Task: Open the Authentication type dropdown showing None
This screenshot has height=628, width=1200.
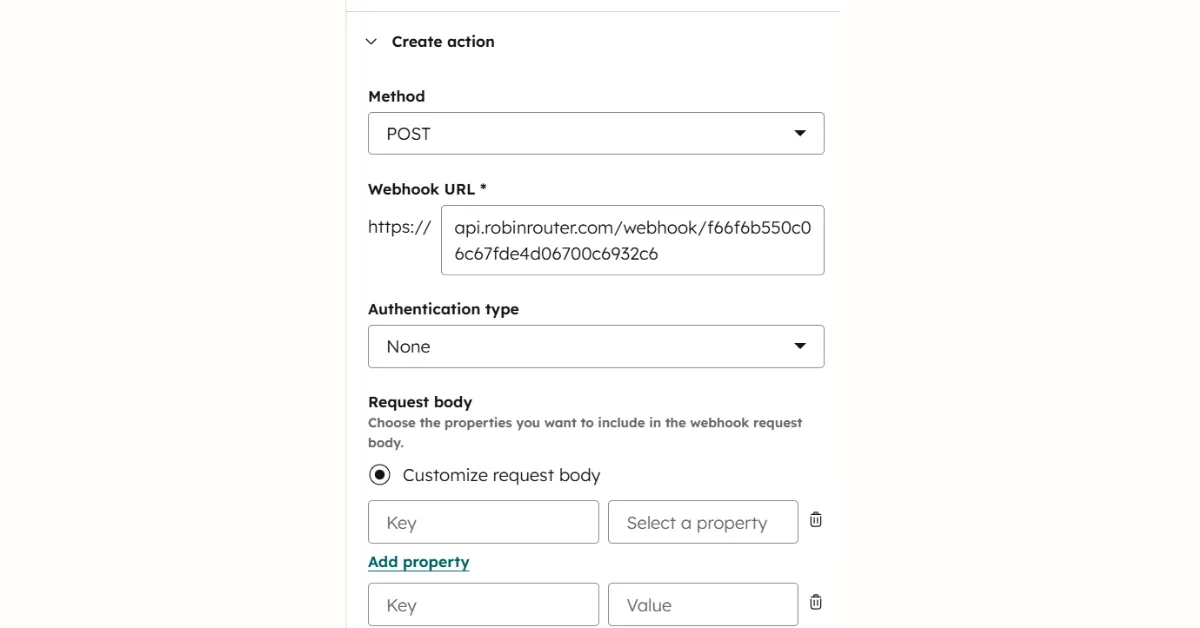Action: point(596,346)
